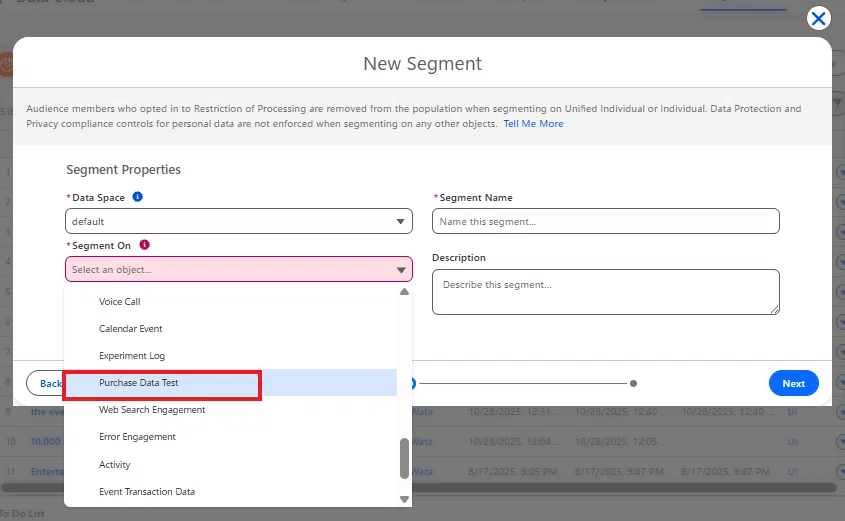Focus the Segment Name input field
The height and width of the screenshot is (521, 845).
(x=606, y=221)
